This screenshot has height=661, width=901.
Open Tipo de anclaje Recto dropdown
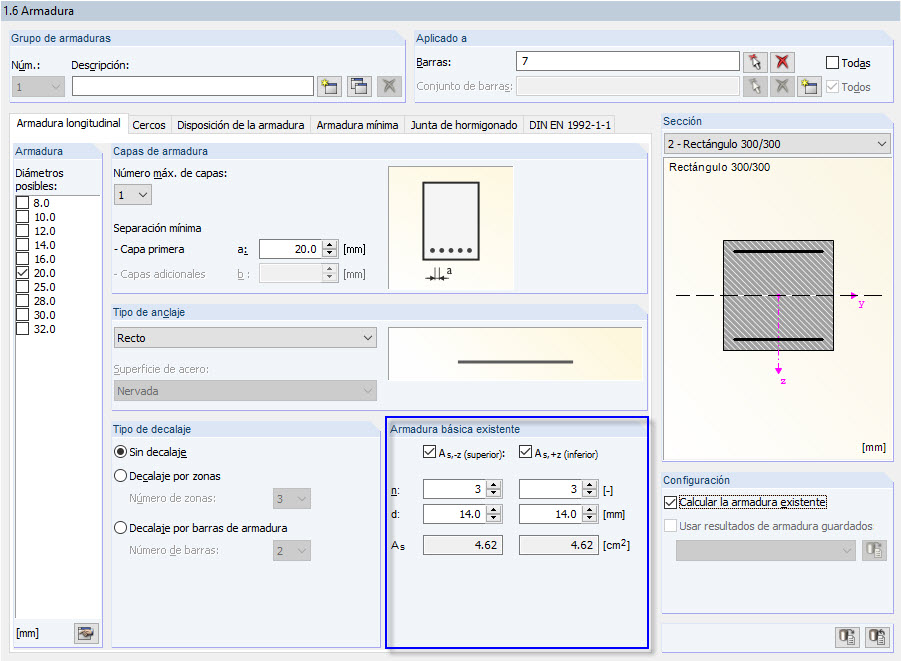click(245, 337)
